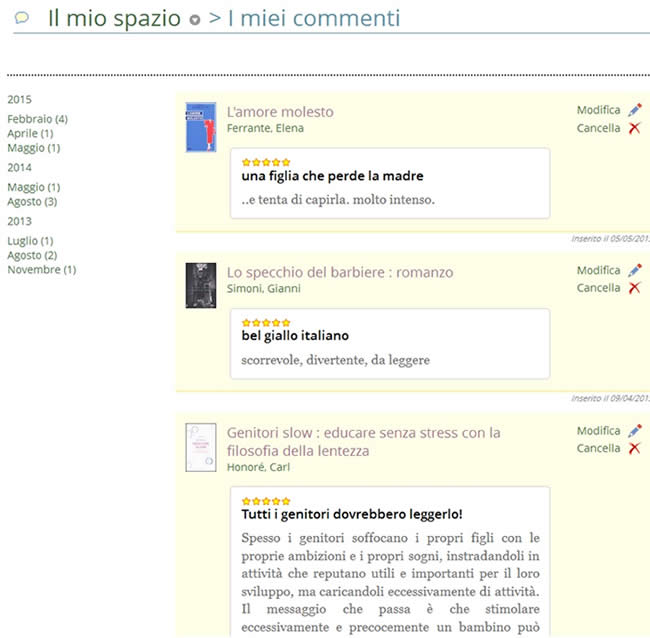Show comments from Novembre (1)
650x638 pixels.
click(x=41, y=269)
